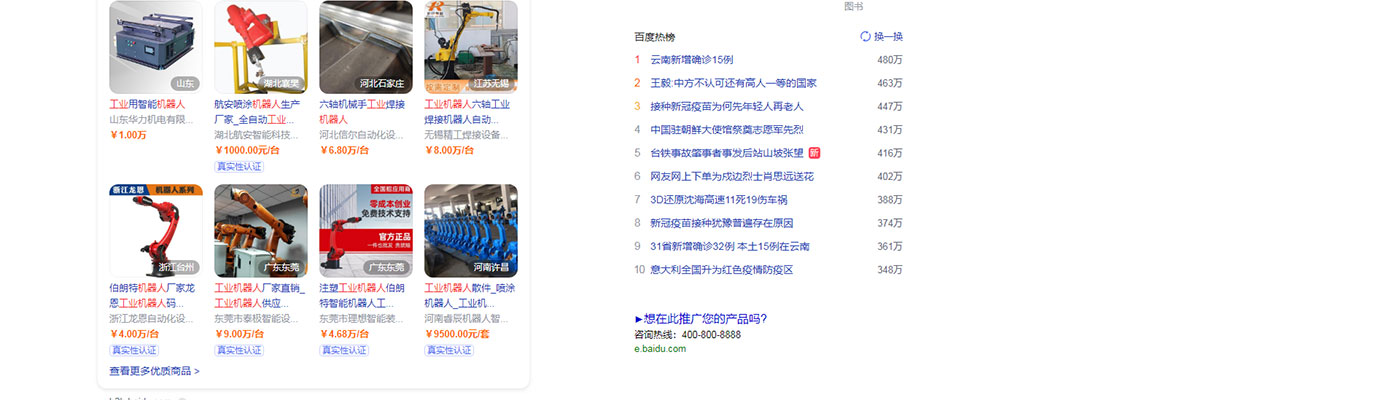The width and height of the screenshot is (1400, 400).
Task: Open the 河南许昌 blue robots product image
Action: coord(471,230)
